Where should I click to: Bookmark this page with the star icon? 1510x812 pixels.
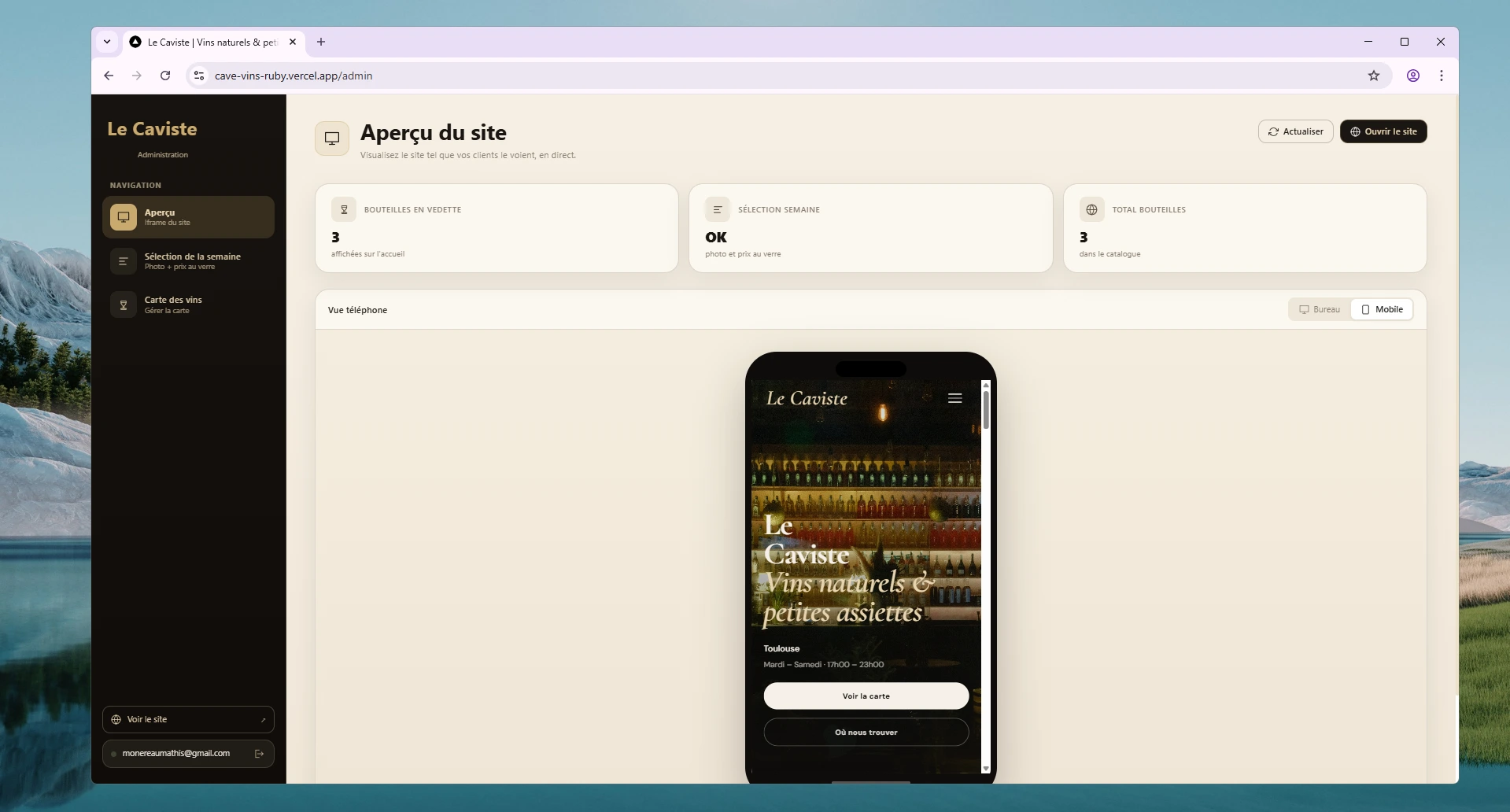[x=1373, y=76]
